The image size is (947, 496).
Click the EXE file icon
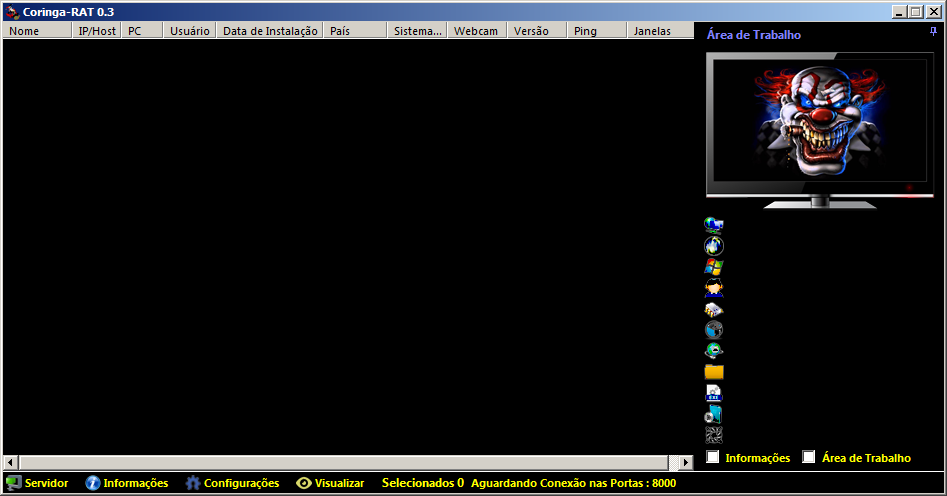pos(714,393)
